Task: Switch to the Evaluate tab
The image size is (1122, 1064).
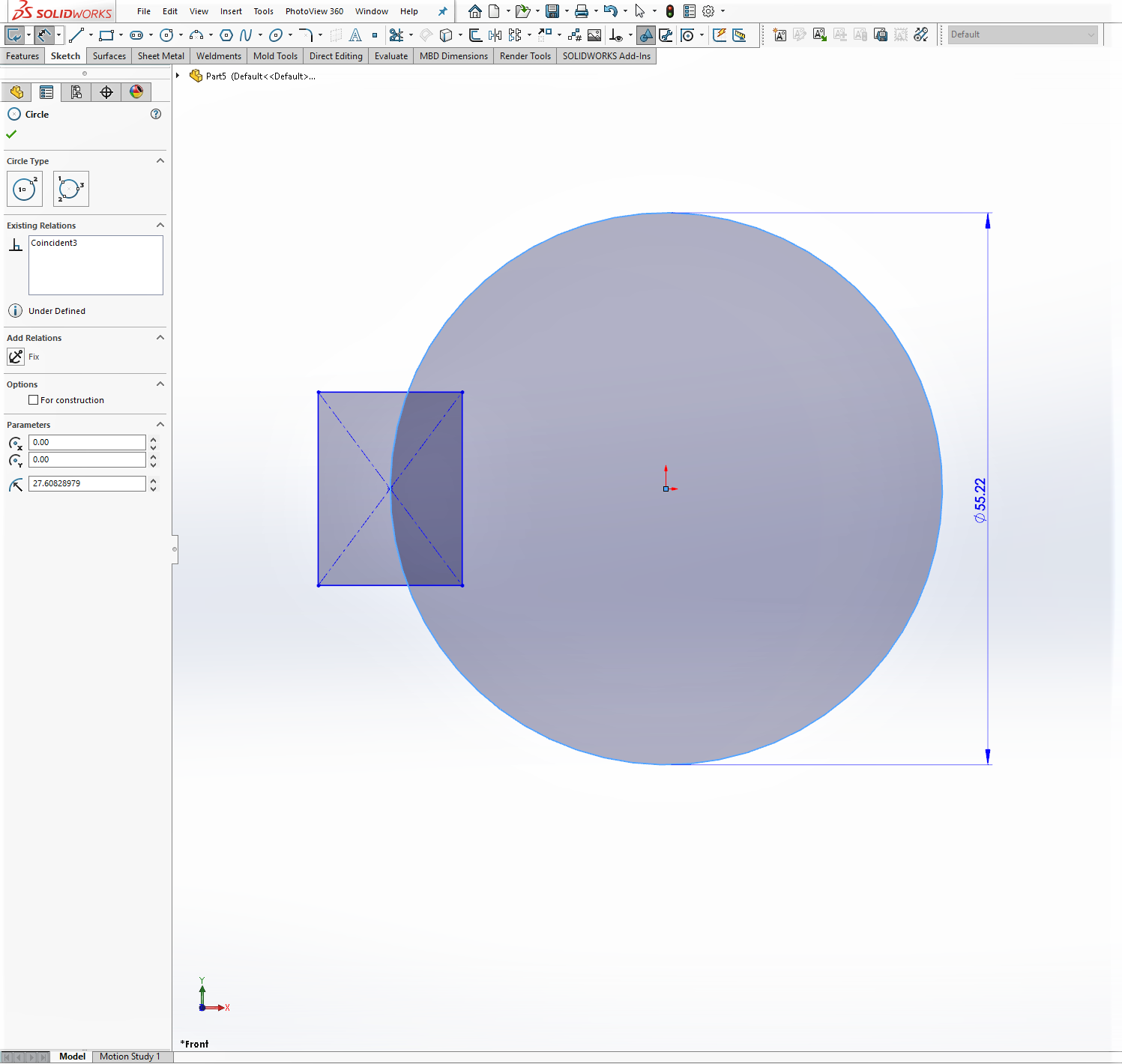Action: pyautogui.click(x=390, y=56)
